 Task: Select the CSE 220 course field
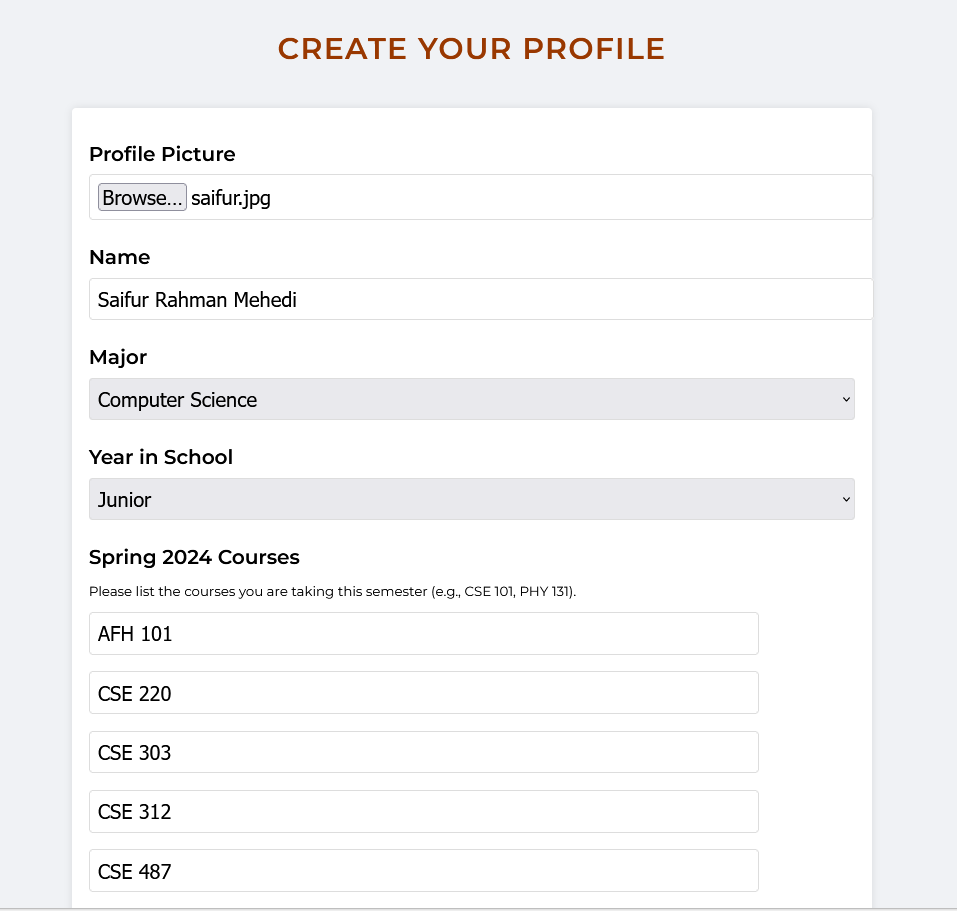423,693
